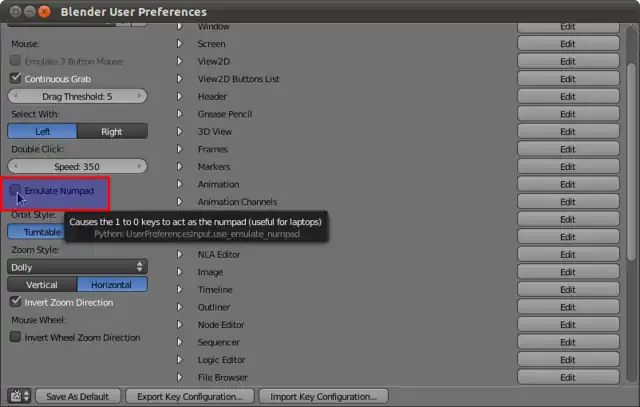Click the orange window close button
640x407 pixels.
tap(44, 11)
